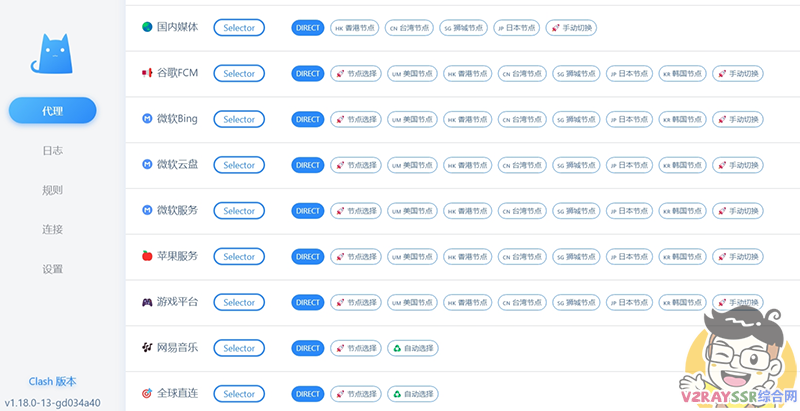Choose UM 美国节点 for 微软服务
This screenshot has width=800, height=411.
click(412, 211)
